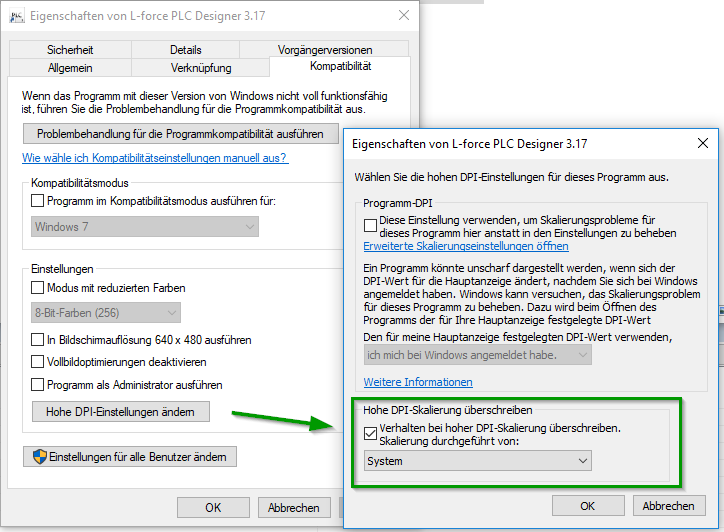Enable compatibility mode checkbox
Screen dimensions: 724x532
tap(39, 201)
